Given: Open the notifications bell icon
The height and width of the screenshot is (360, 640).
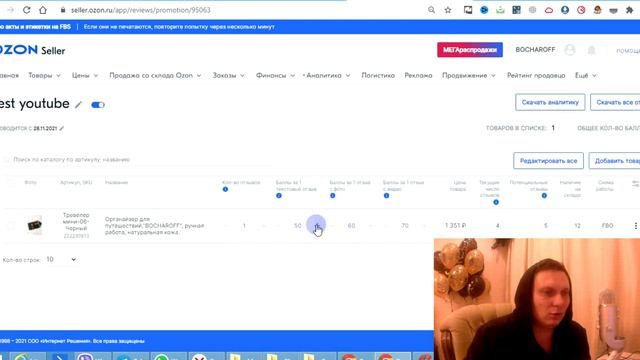Looking at the screenshot, I should tap(591, 50).
